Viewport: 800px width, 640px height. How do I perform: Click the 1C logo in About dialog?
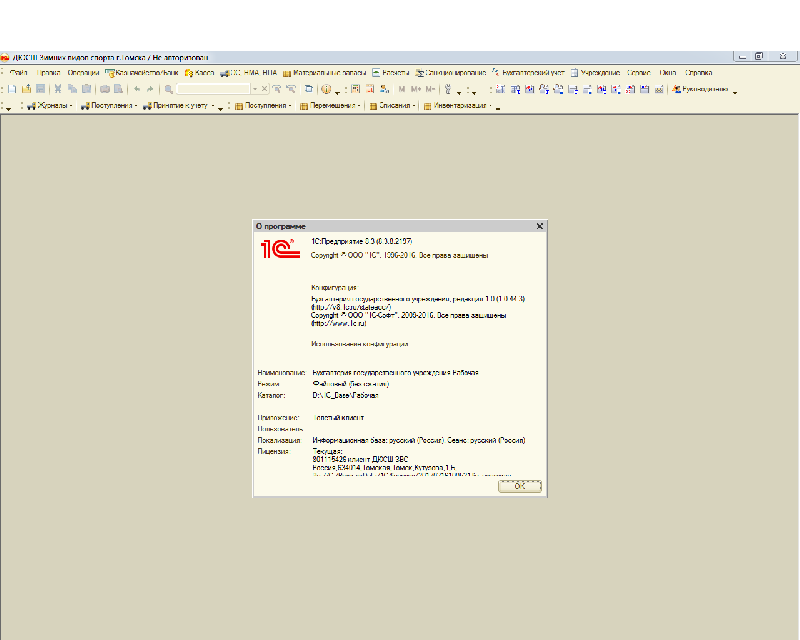coord(280,249)
